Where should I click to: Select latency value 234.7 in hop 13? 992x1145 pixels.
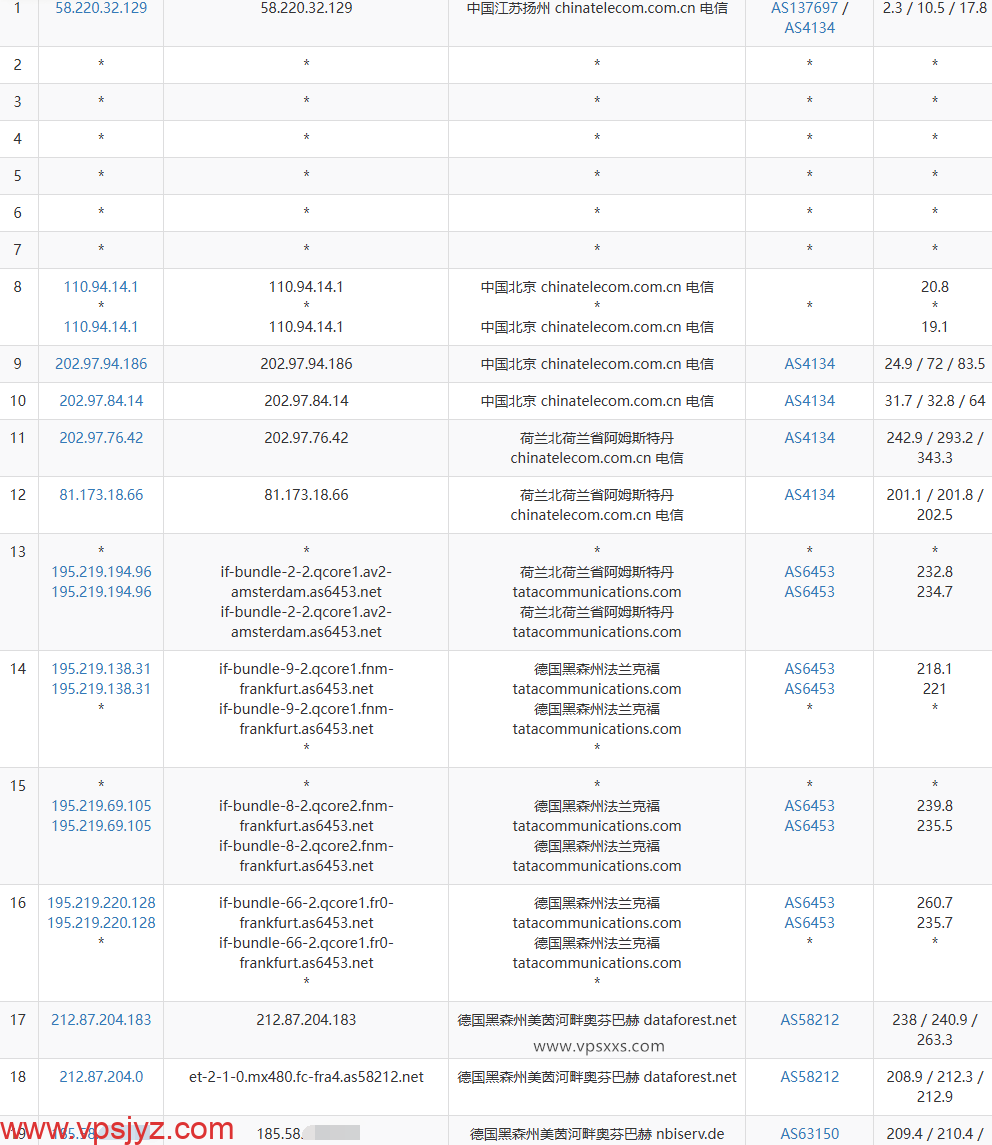pyautogui.click(x=934, y=592)
